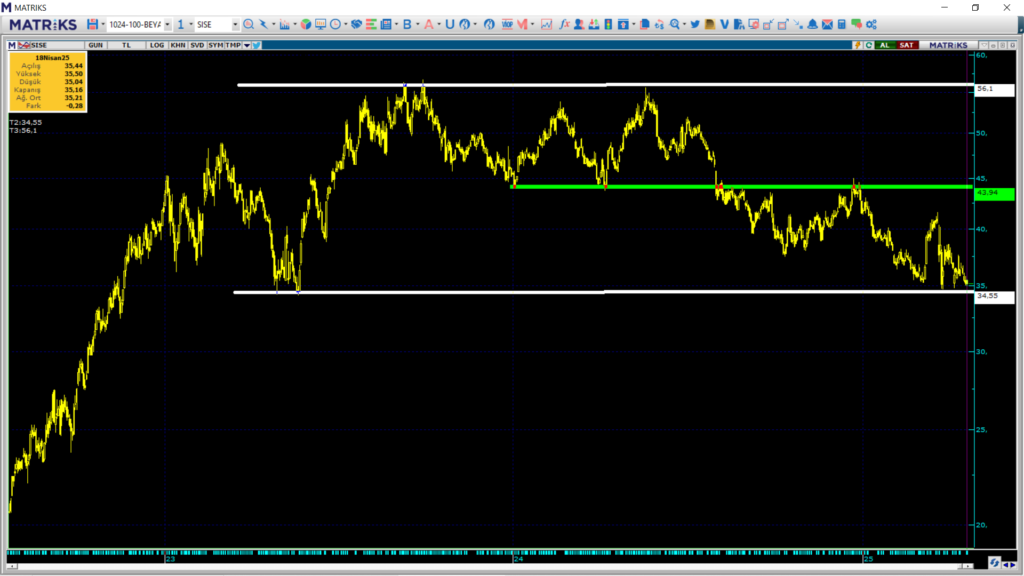Toggle SYM option in chart header
The image size is (1024, 576).
pos(216,45)
